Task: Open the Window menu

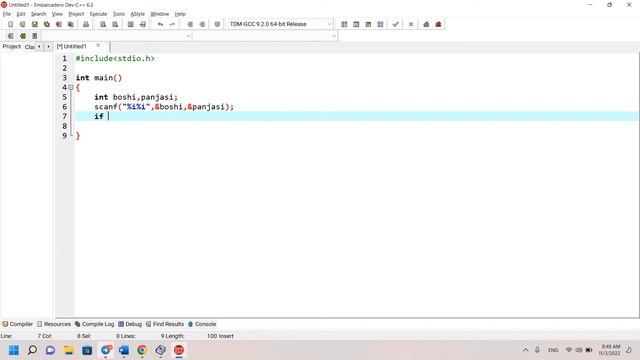Action: click(160, 14)
